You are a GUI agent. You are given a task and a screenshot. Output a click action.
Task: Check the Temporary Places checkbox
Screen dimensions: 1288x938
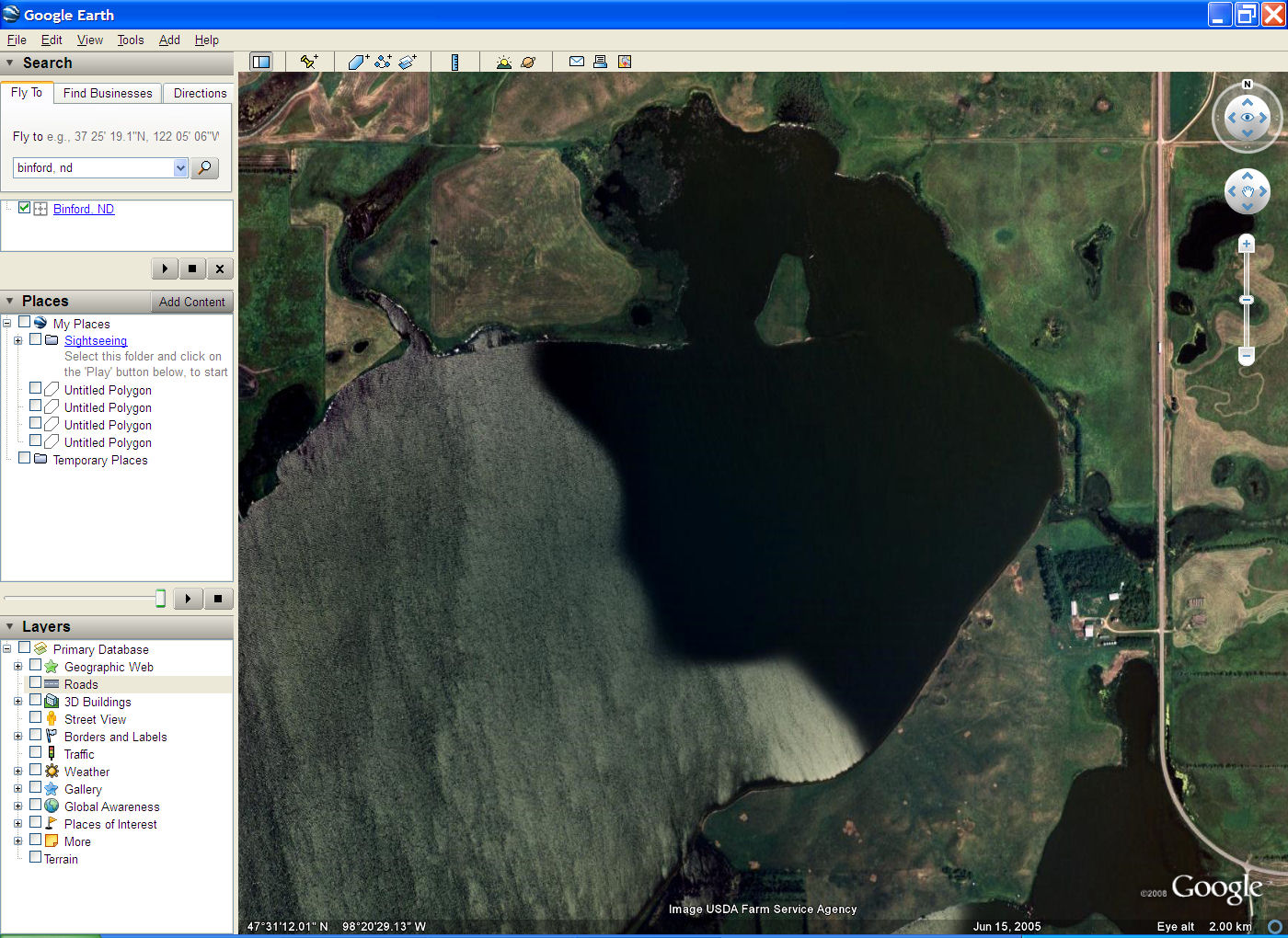24,458
